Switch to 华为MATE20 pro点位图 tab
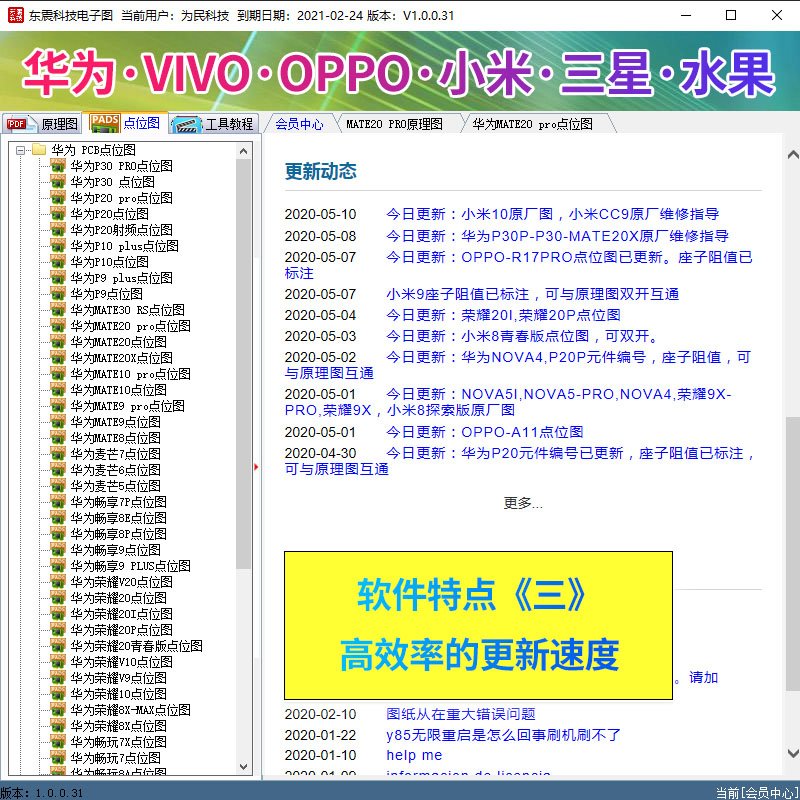This screenshot has width=800, height=800. [x=533, y=124]
